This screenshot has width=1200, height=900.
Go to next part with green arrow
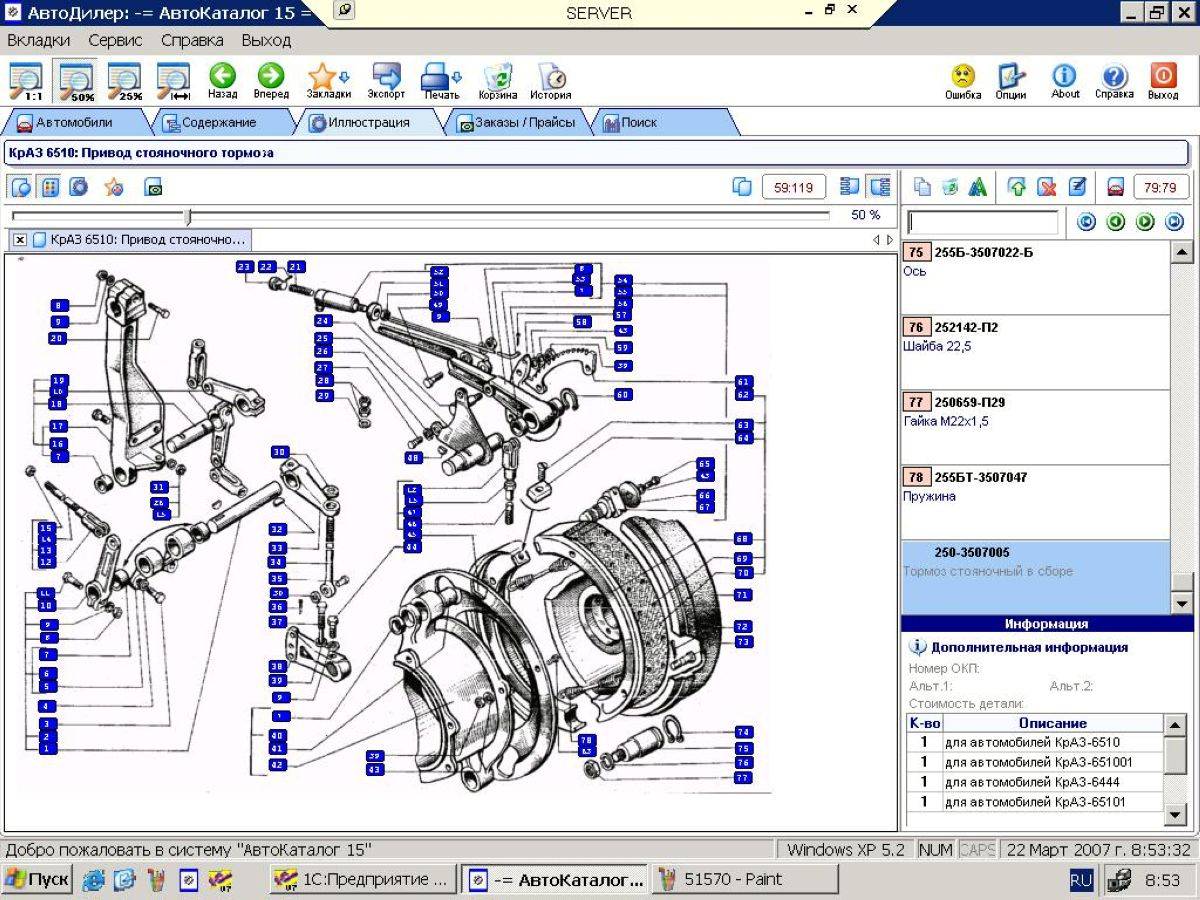click(1145, 222)
